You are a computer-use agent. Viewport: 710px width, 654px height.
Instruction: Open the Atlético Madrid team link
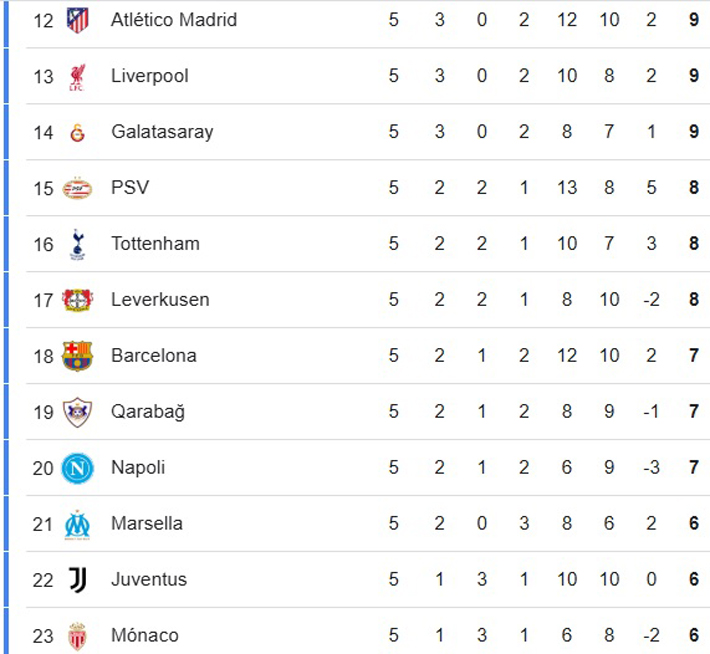(174, 20)
